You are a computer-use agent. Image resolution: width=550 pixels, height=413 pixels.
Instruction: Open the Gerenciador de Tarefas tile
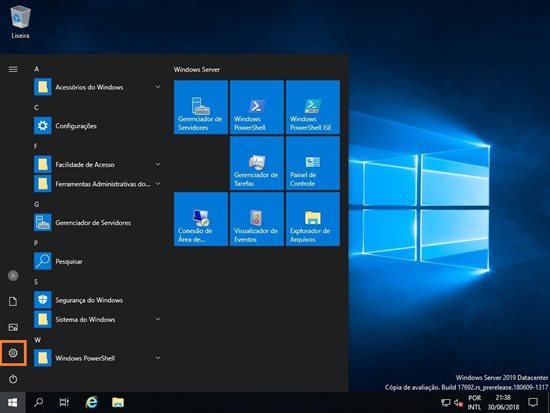257,163
